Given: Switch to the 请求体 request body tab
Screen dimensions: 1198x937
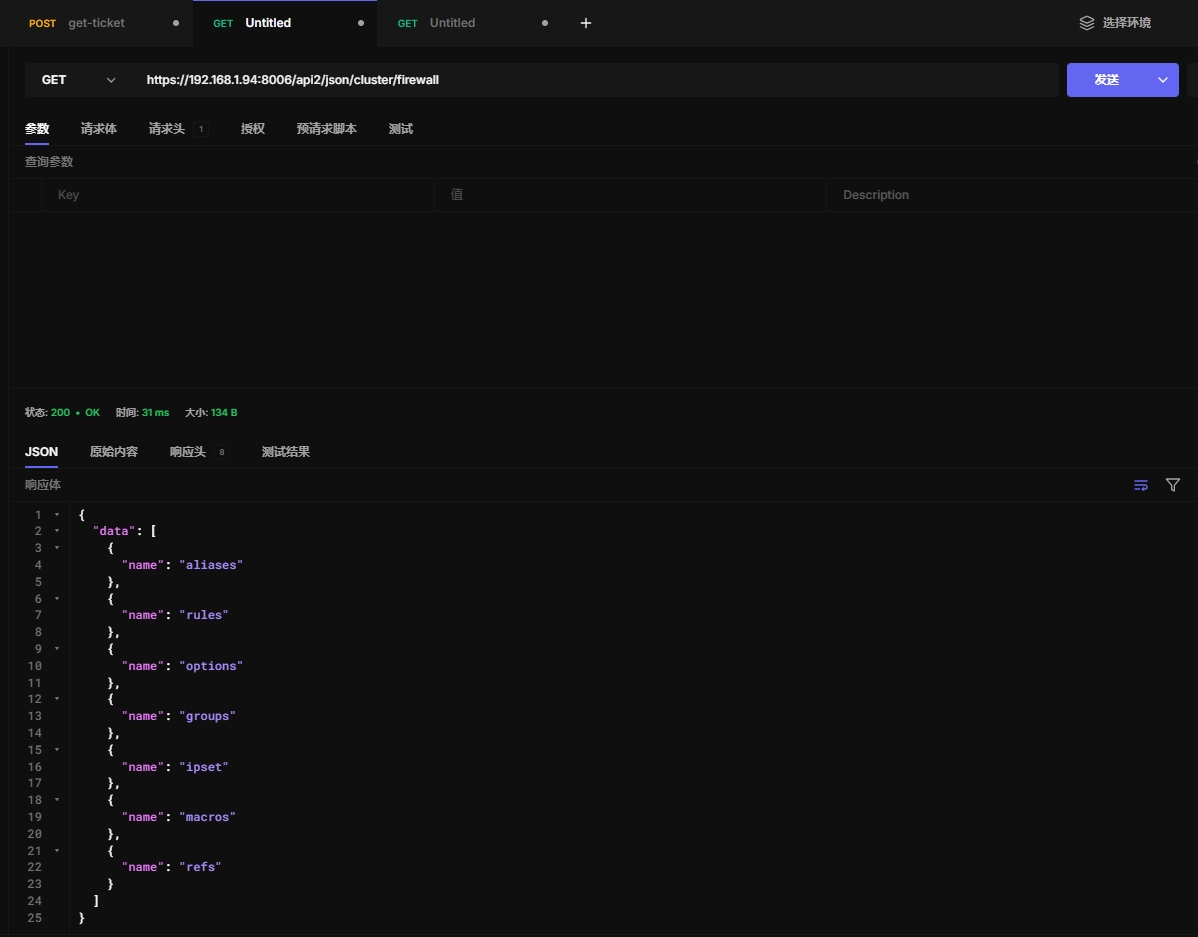Looking at the screenshot, I should pos(99,129).
